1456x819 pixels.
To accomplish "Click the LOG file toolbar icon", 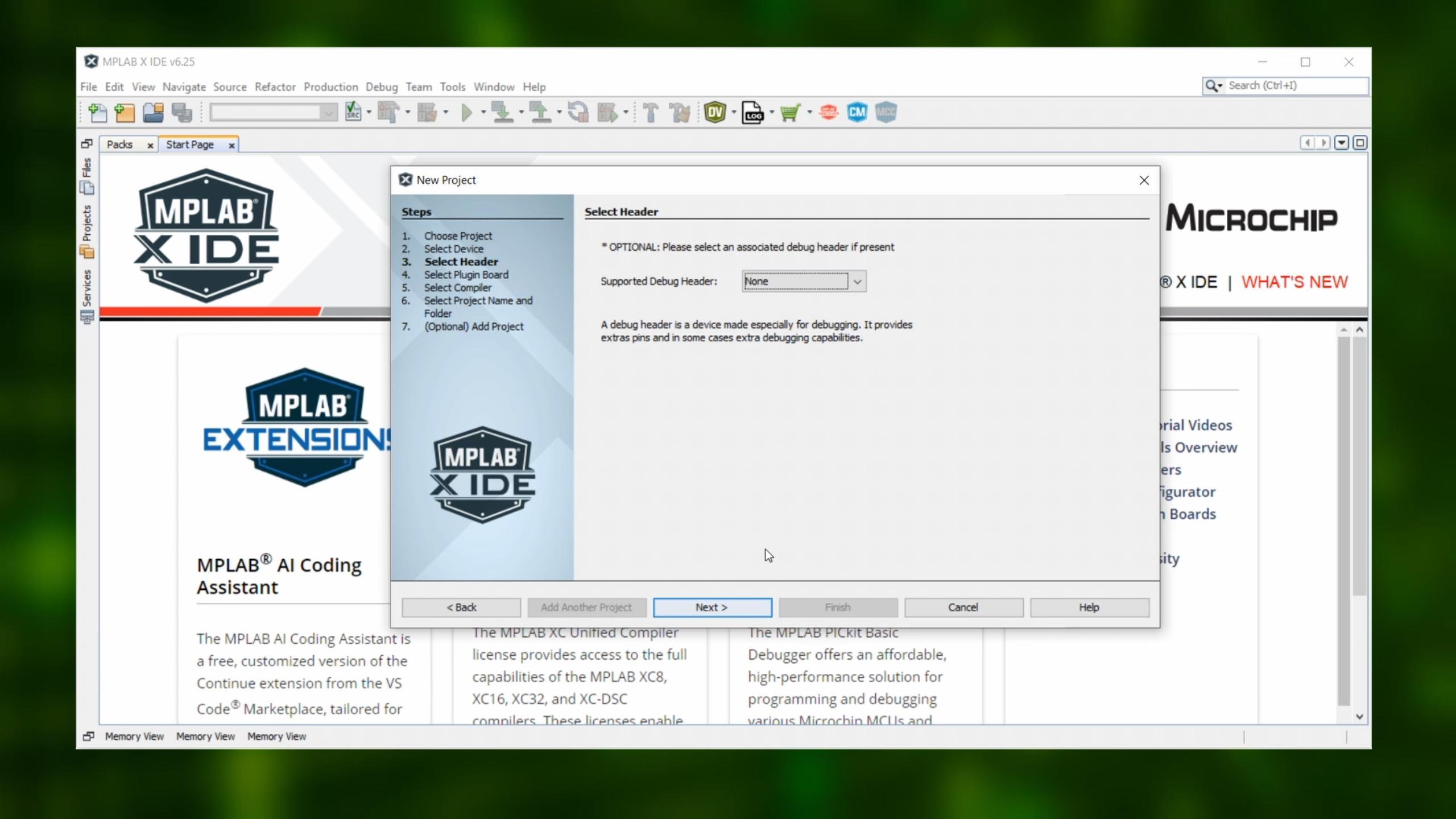I will tap(752, 113).
